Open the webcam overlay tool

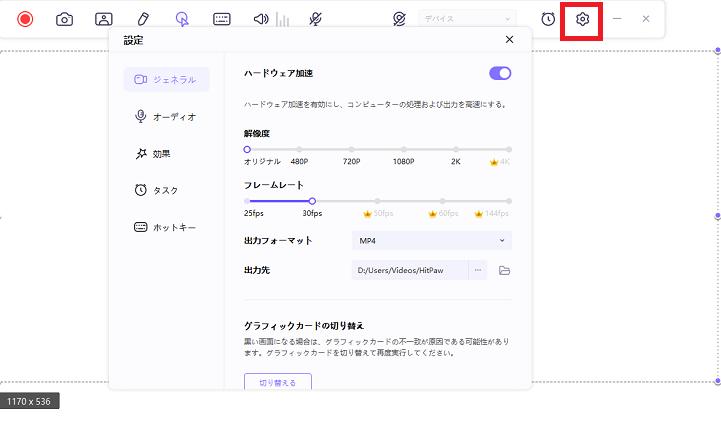(104, 19)
